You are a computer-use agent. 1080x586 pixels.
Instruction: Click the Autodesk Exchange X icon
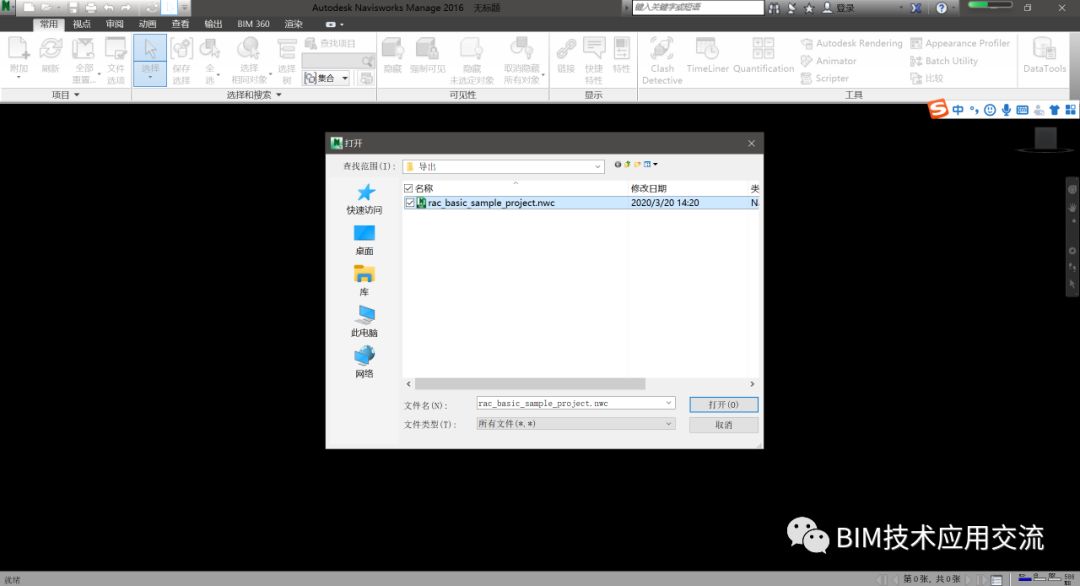(916, 8)
